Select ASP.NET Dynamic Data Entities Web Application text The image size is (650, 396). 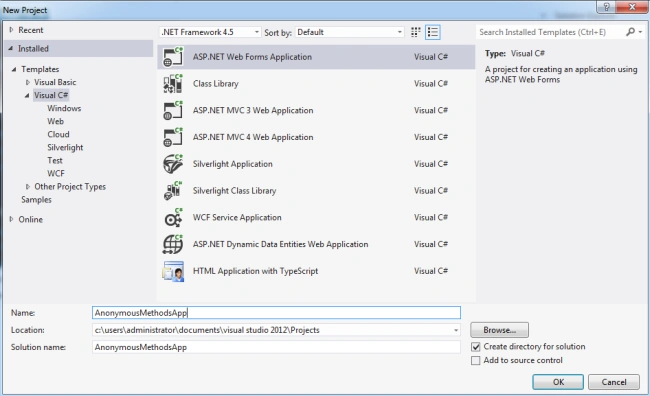coord(280,244)
